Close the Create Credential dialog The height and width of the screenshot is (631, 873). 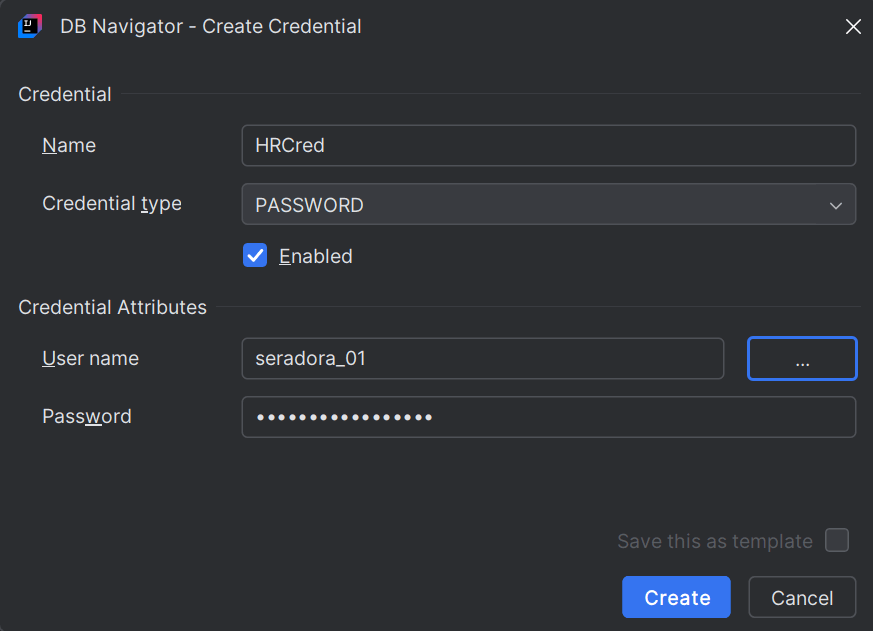click(x=853, y=26)
